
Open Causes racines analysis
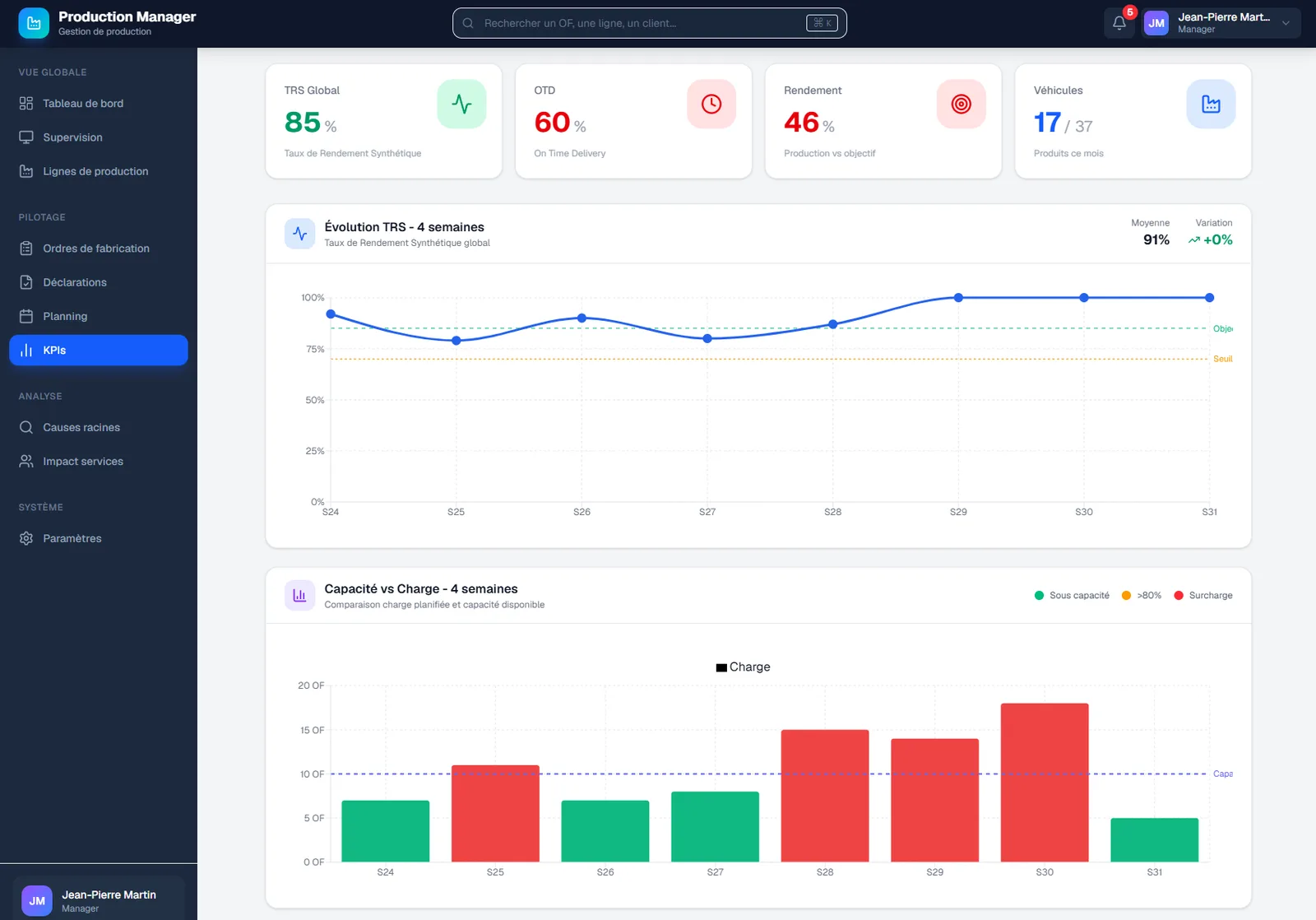click(99, 427)
